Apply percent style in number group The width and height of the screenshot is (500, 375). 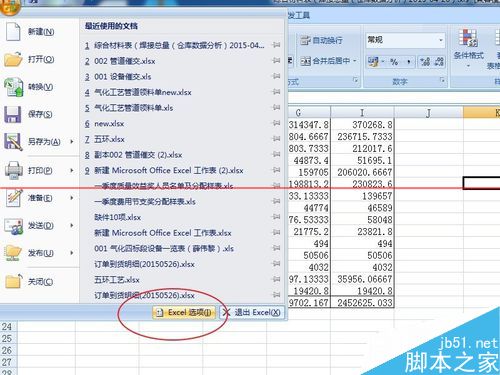[x=394, y=62]
